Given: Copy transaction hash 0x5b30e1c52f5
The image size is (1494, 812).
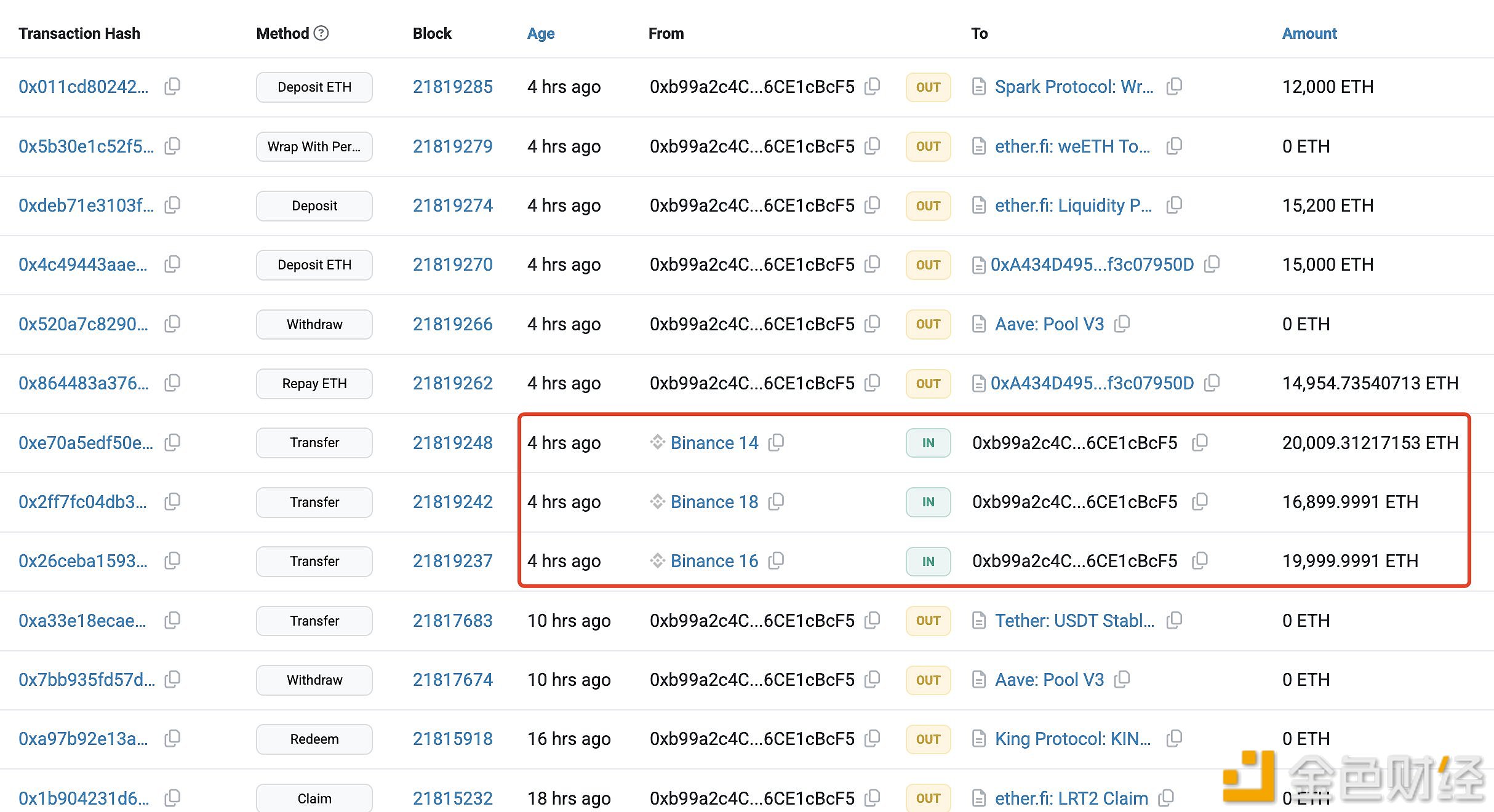Looking at the screenshot, I should pyautogui.click(x=172, y=146).
